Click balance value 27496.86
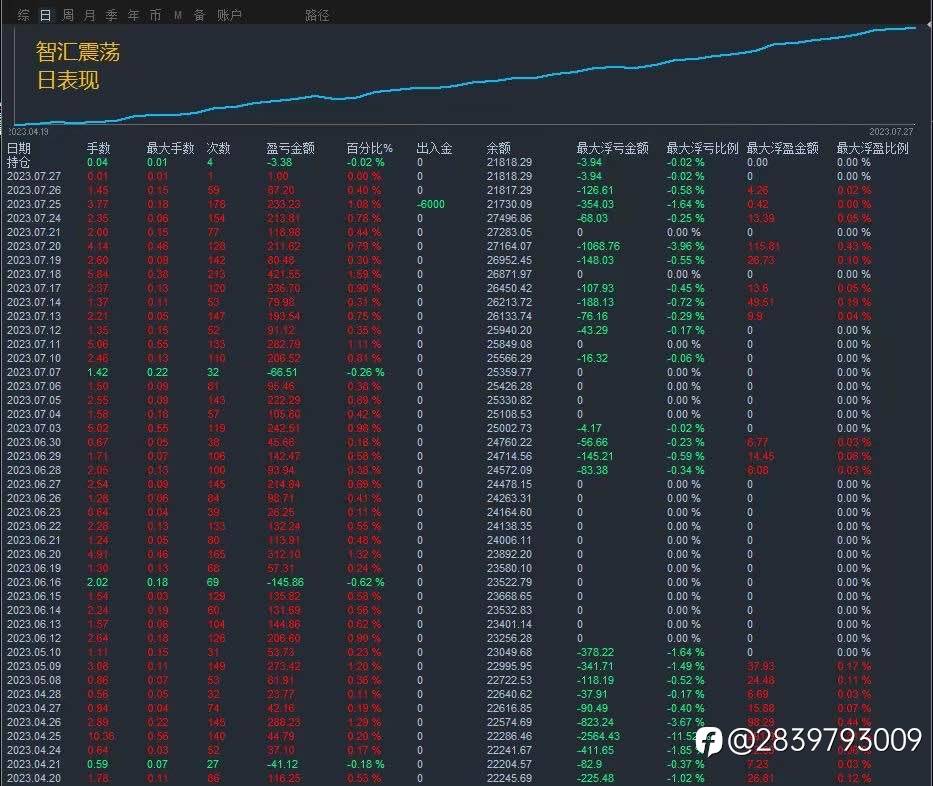This screenshot has height=786, width=933. pos(509,218)
